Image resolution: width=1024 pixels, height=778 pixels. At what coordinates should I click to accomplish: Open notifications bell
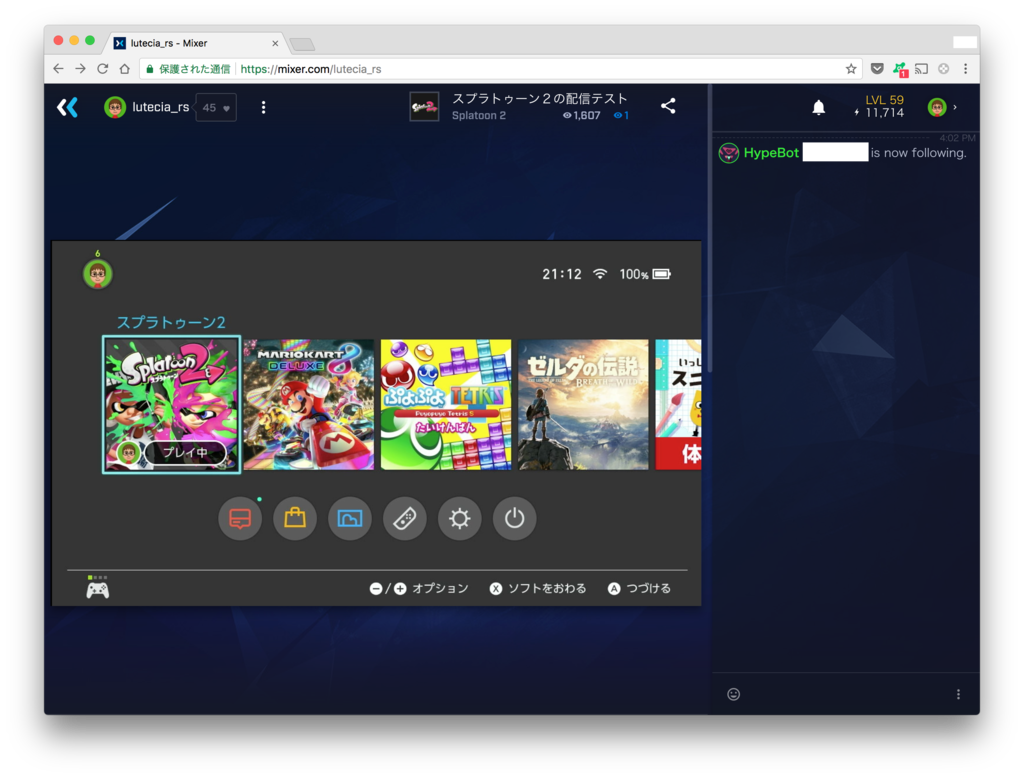pyautogui.click(x=818, y=107)
